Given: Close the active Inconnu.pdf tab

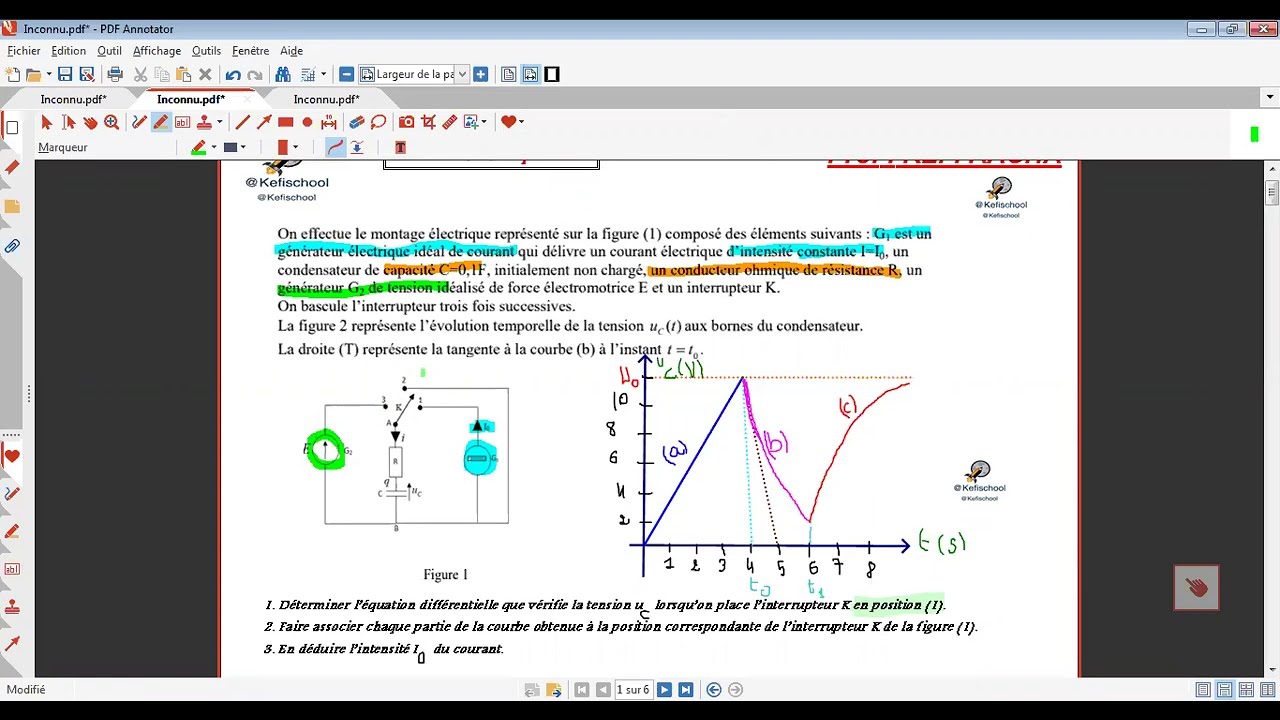Looking at the screenshot, I should (248, 99).
